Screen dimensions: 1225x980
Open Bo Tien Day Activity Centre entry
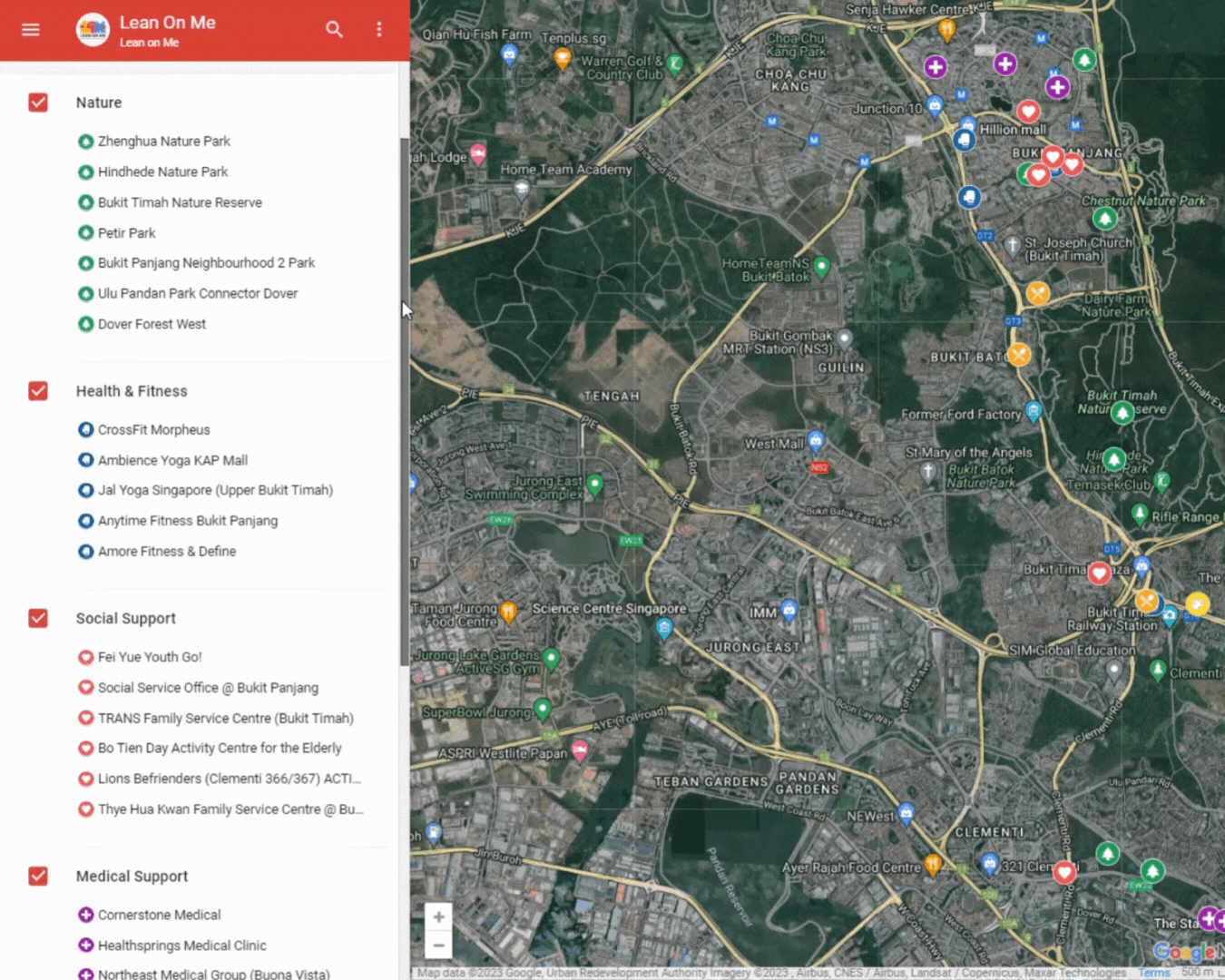click(220, 749)
